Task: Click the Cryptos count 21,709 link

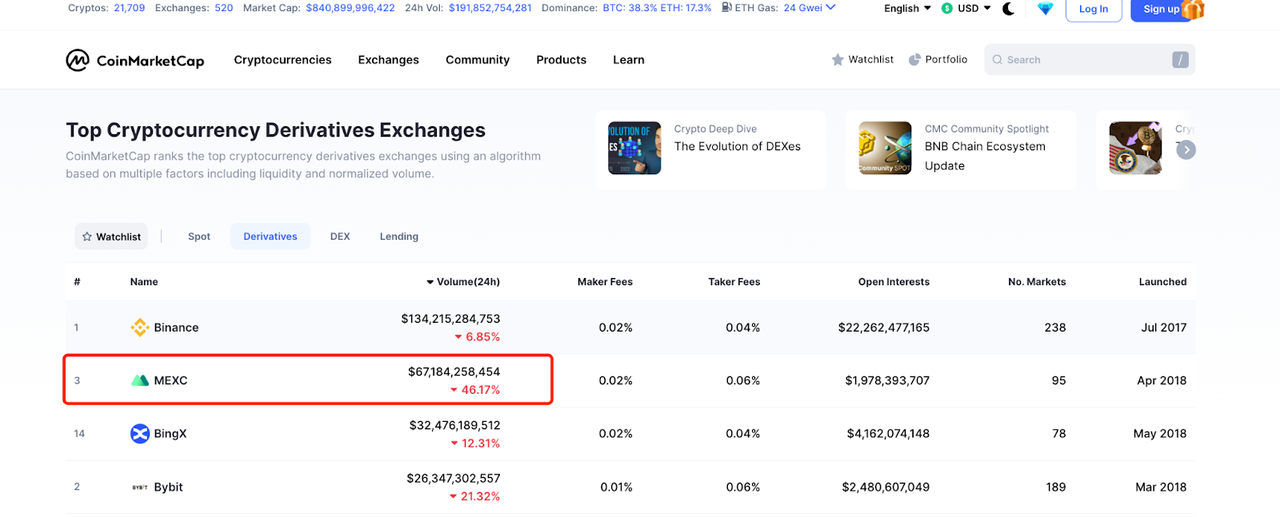Action: click(130, 8)
